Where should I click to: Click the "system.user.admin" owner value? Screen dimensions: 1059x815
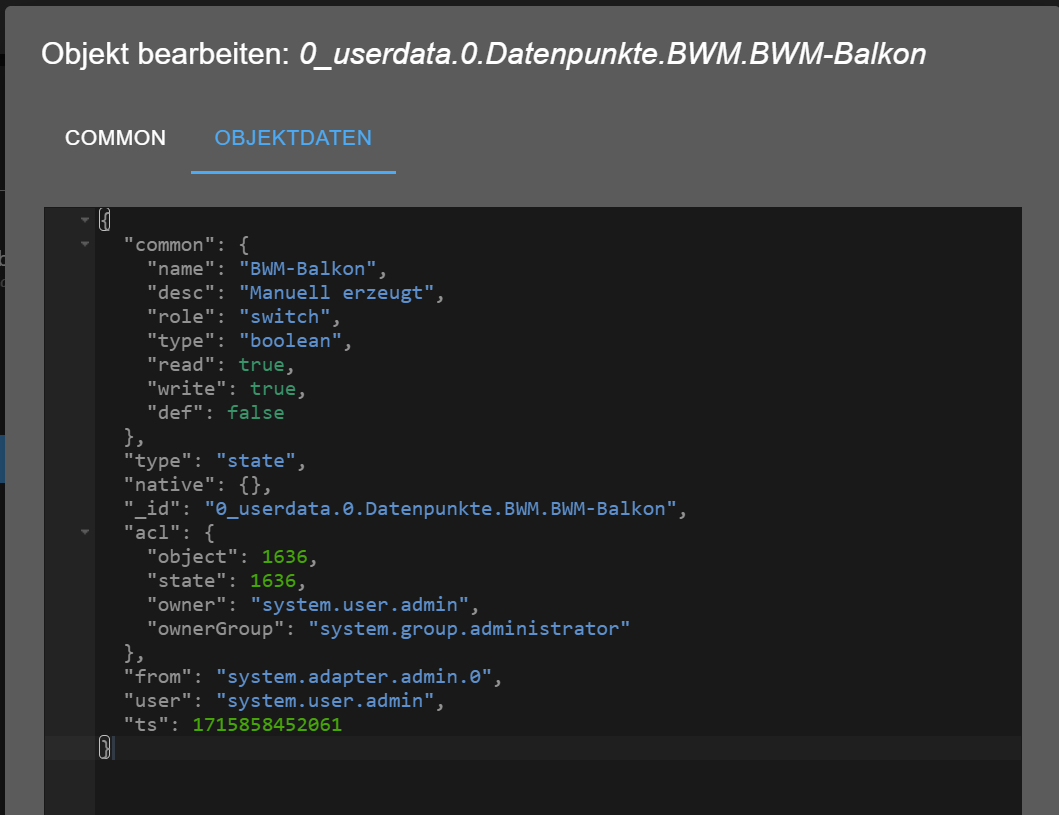[x=359, y=605]
